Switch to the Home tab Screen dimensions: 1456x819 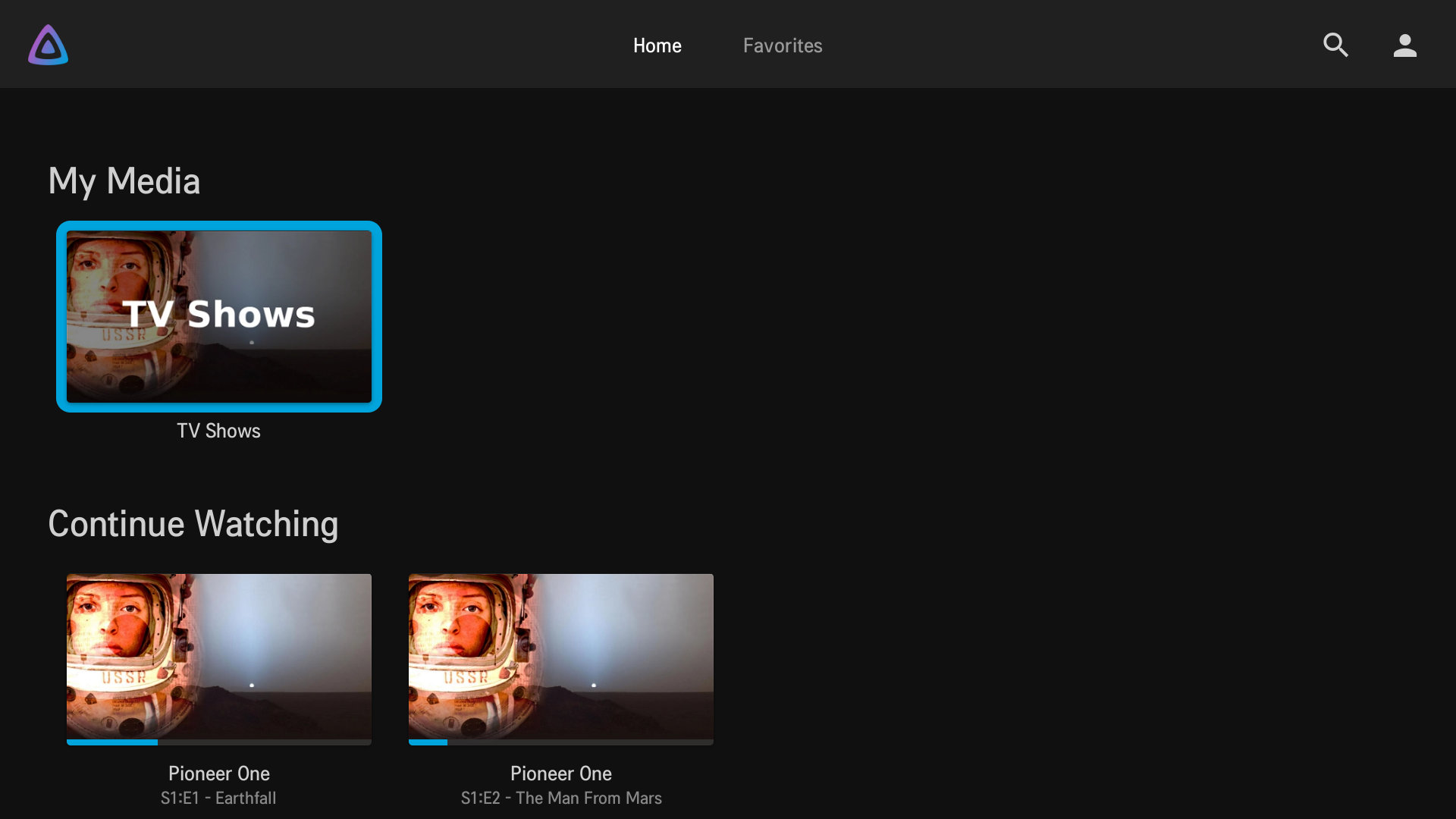657,45
